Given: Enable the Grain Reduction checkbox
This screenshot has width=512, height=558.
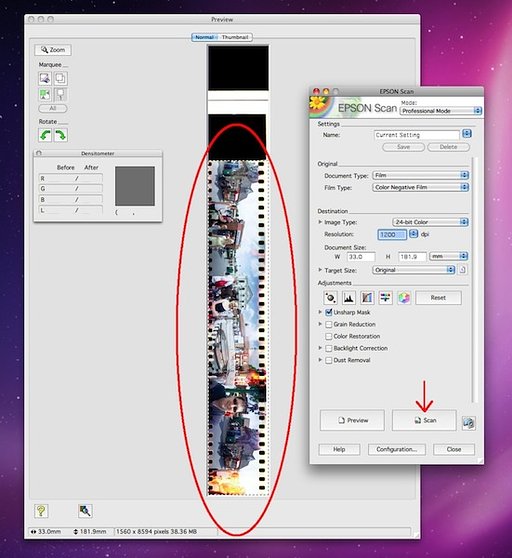Looking at the screenshot, I should 329,325.
